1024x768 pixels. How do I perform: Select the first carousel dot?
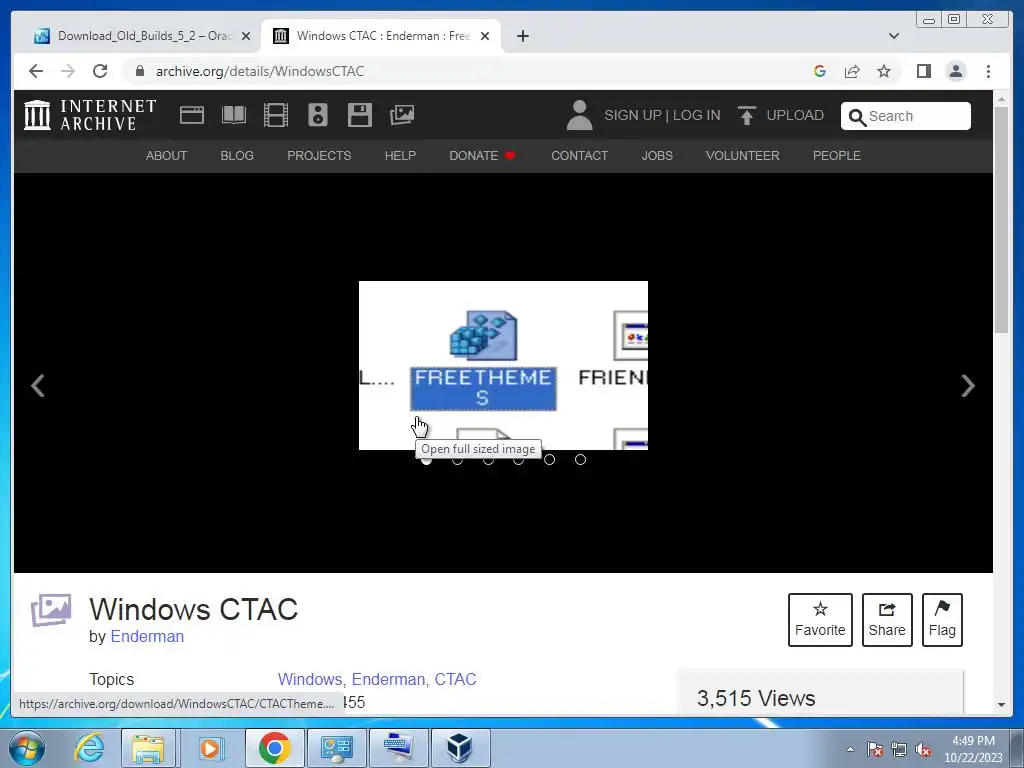[x=426, y=460]
